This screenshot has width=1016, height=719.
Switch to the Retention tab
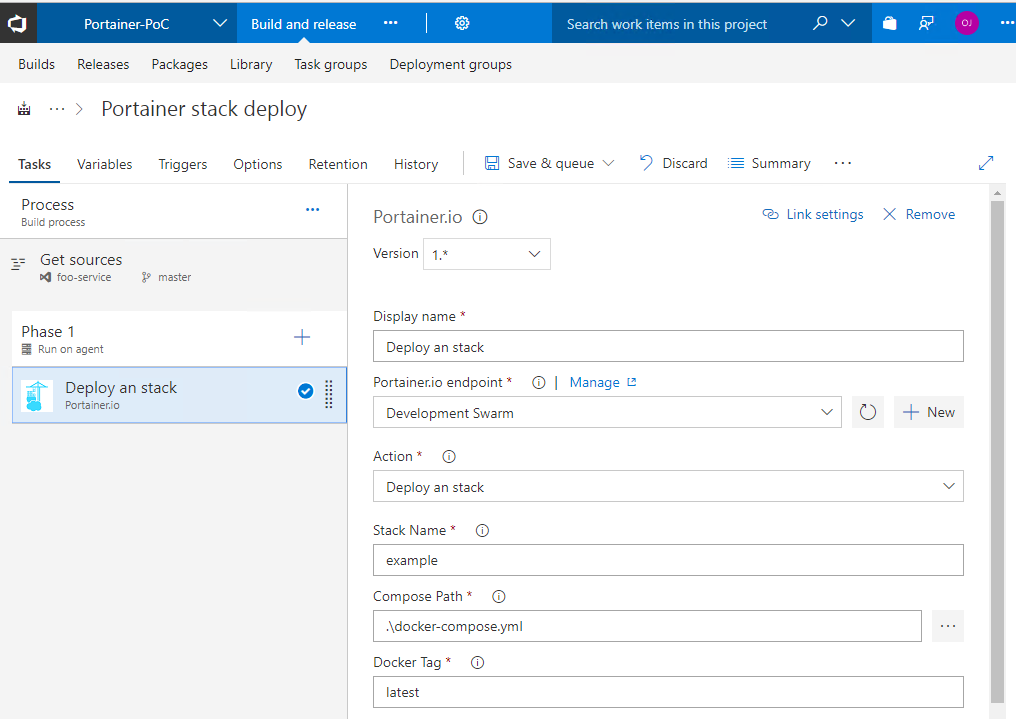point(338,165)
